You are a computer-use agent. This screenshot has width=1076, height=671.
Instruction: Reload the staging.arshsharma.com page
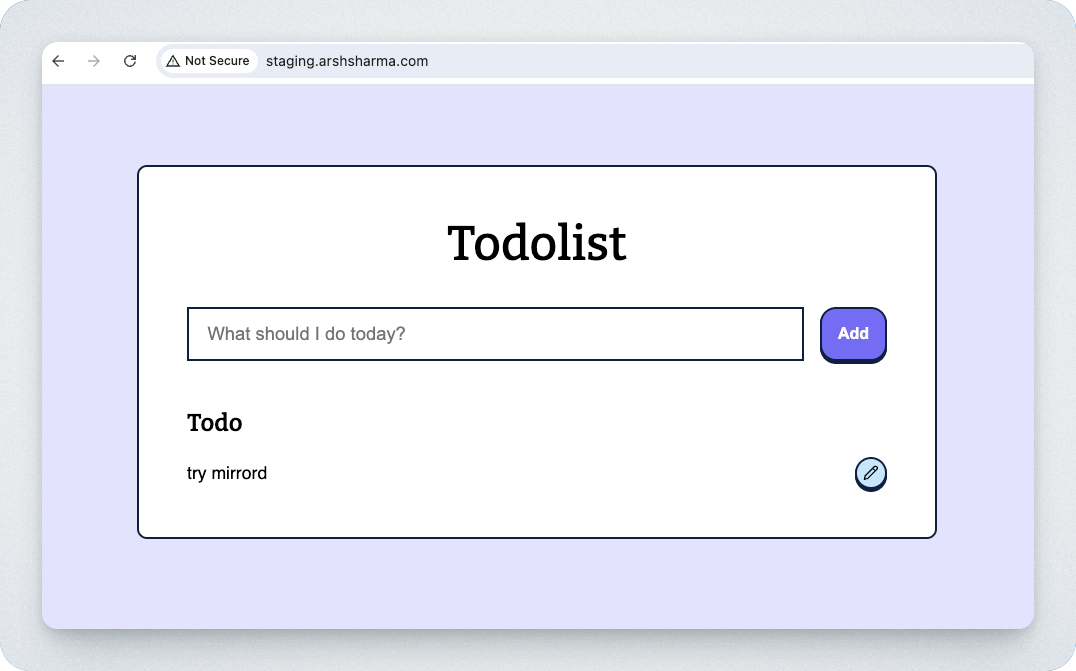[130, 61]
